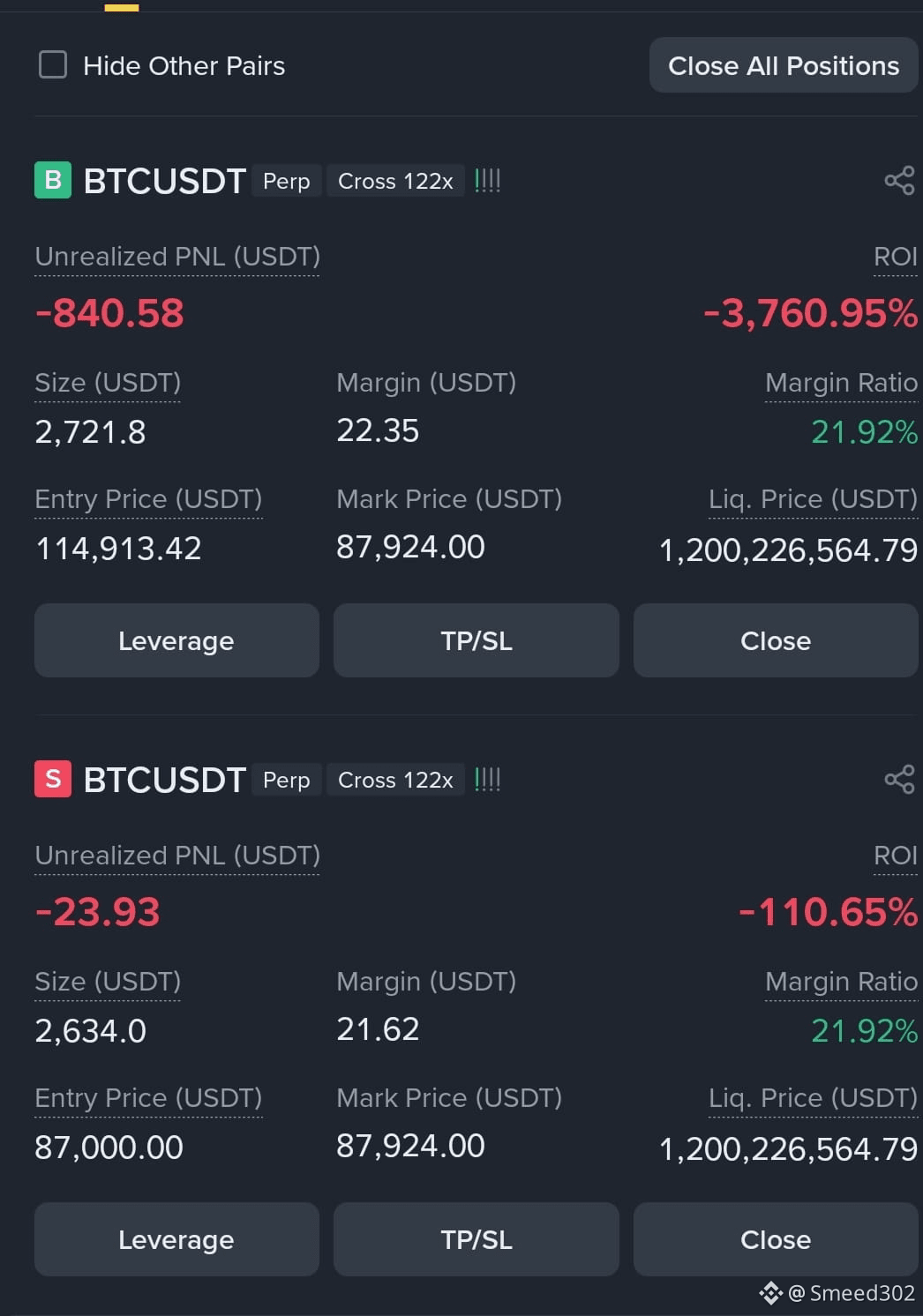Viewport: 923px width, 1316px height.
Task: Open TP/SL for the short position
Action: point(477,1239)
